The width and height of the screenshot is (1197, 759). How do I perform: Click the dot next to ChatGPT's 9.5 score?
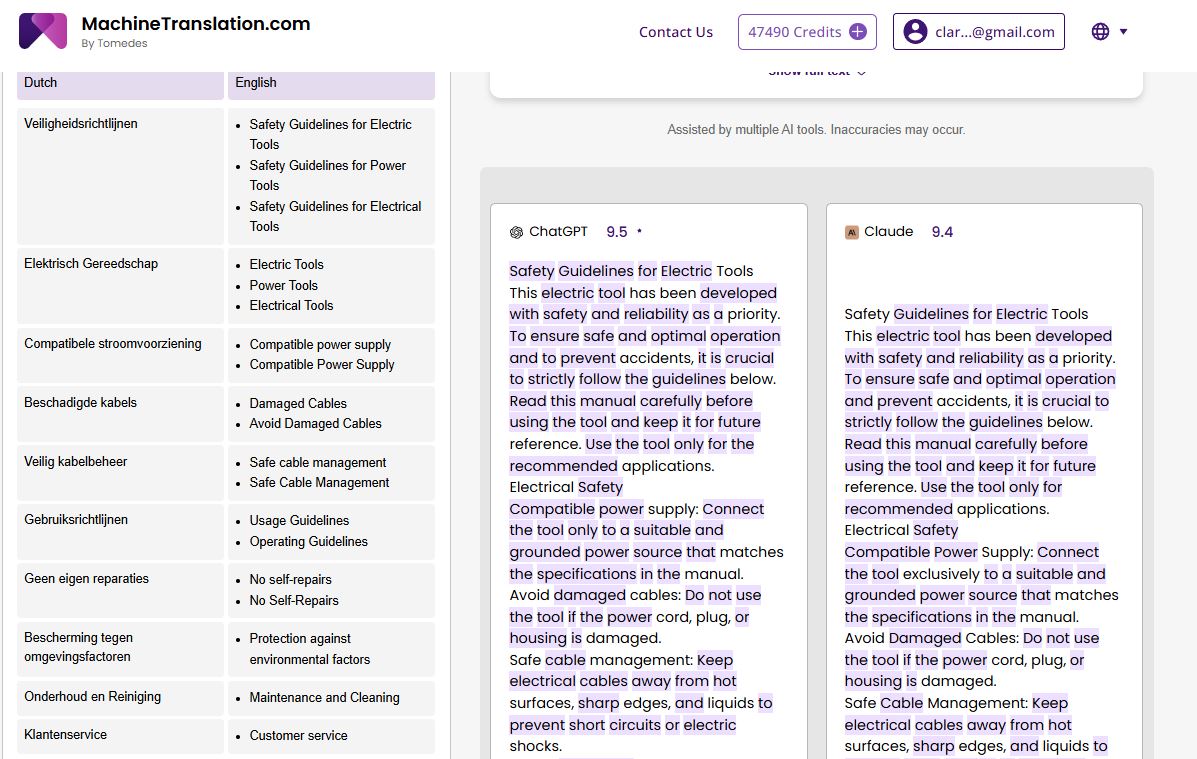tap(639, 232)
